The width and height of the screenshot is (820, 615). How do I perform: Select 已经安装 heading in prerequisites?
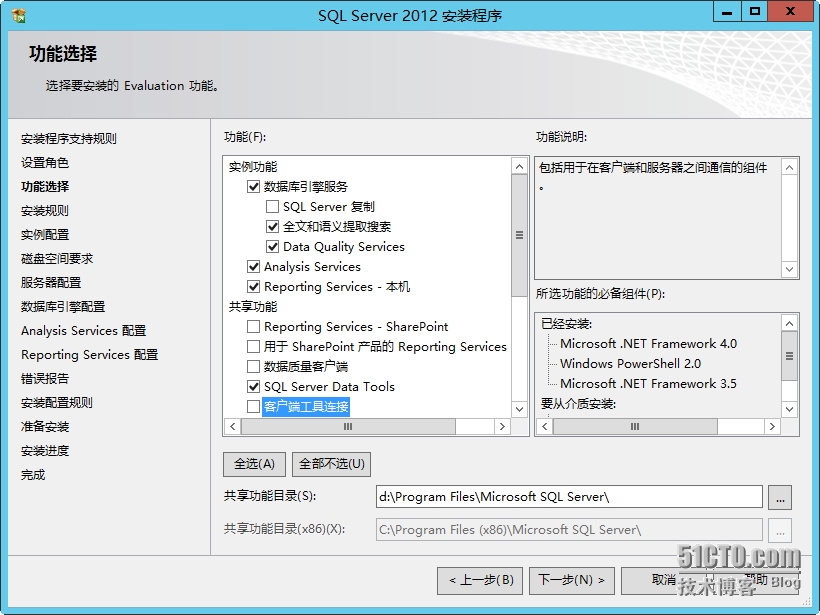566,324
